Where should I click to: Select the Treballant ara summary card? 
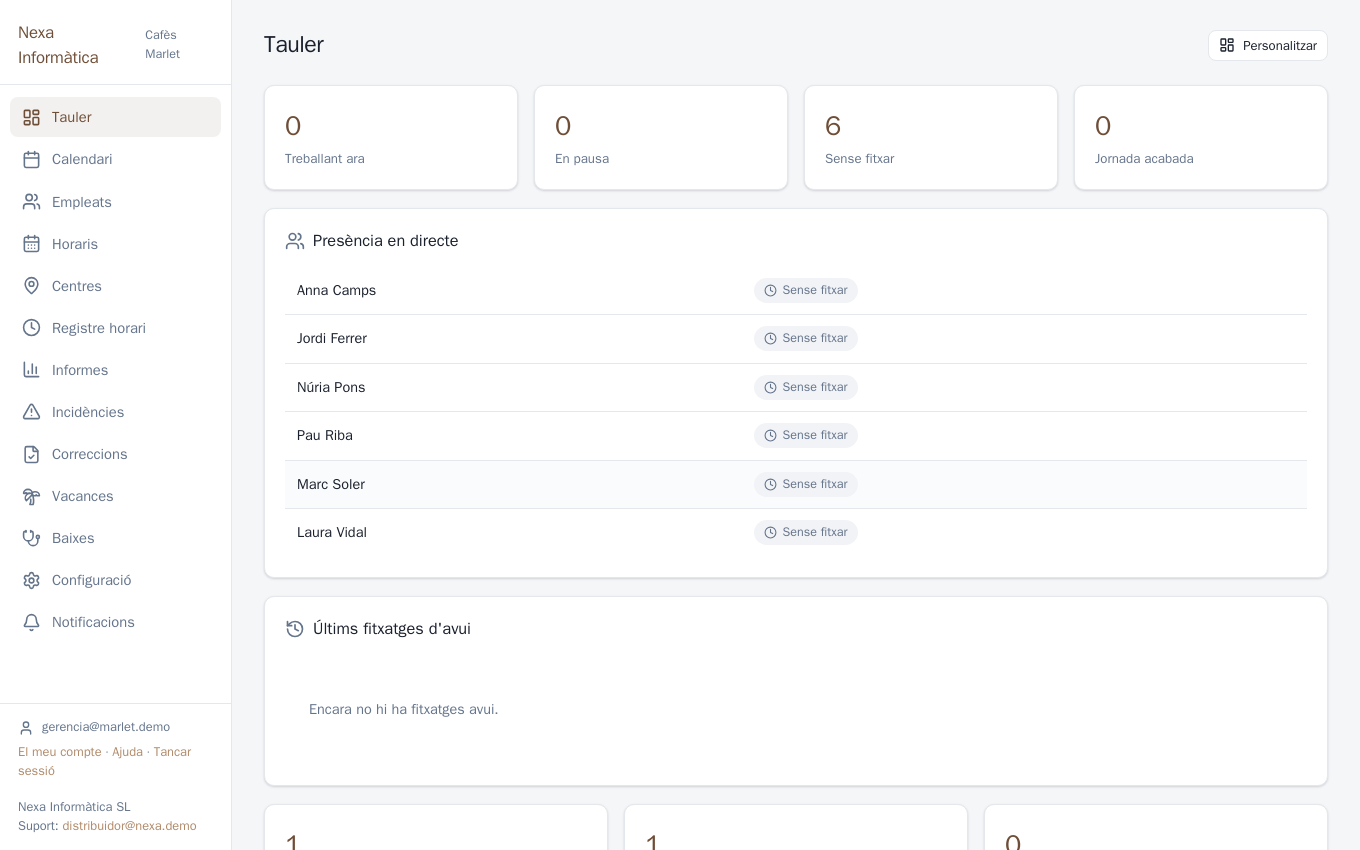[x=391, y=138]
